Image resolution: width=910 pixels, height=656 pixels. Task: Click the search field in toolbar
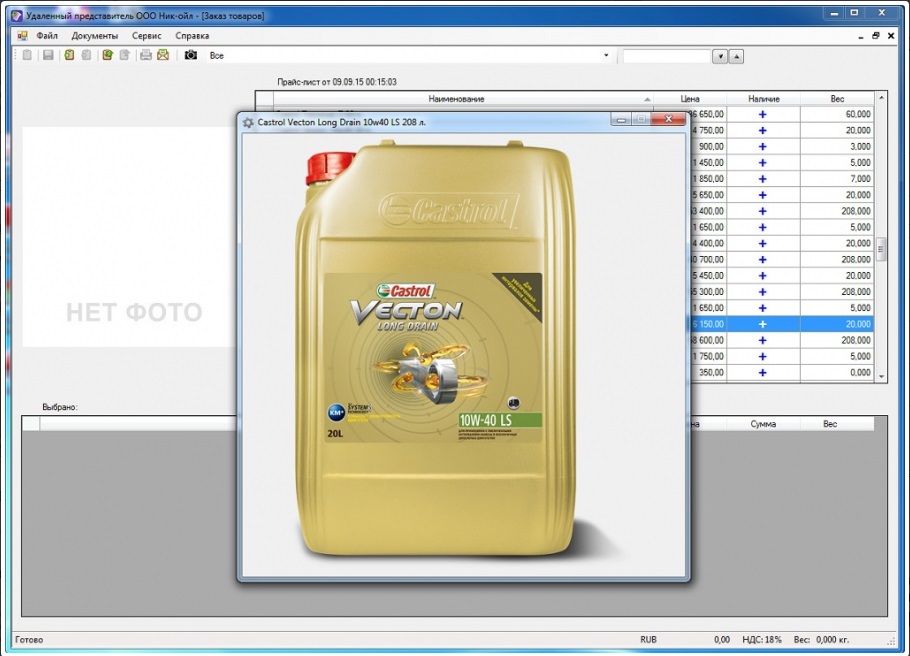(x=666, y=56)
